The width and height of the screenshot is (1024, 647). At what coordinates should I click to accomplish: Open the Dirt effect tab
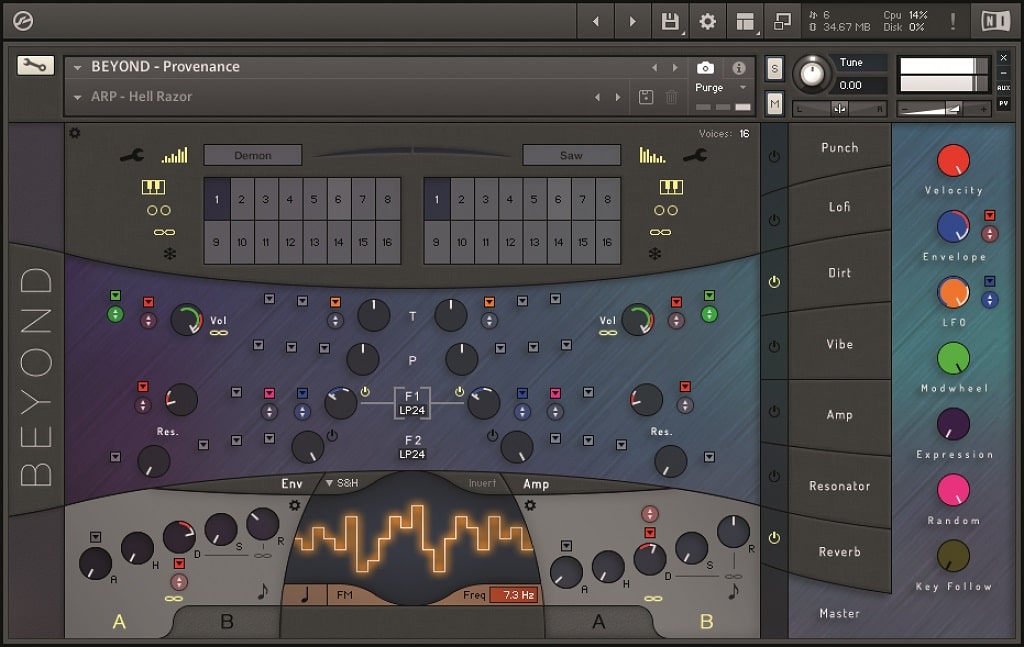point(840,273)
